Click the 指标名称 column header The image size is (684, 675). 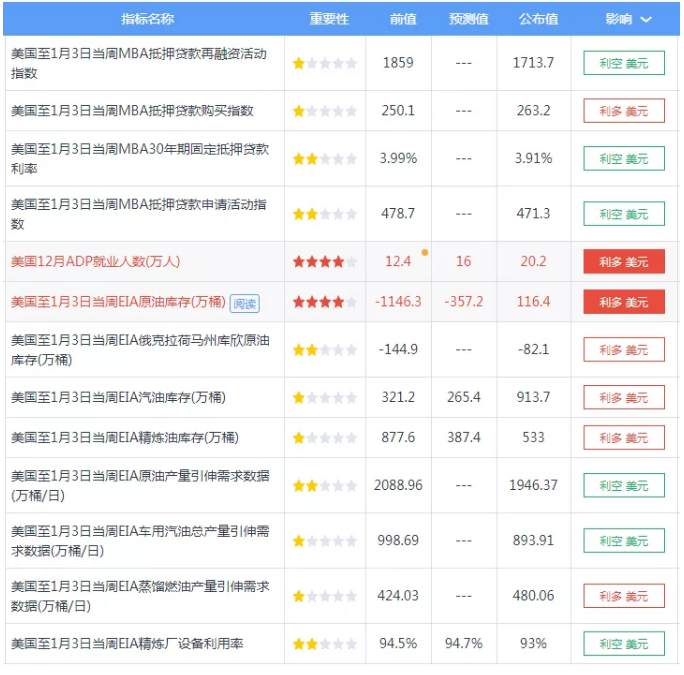147,19
